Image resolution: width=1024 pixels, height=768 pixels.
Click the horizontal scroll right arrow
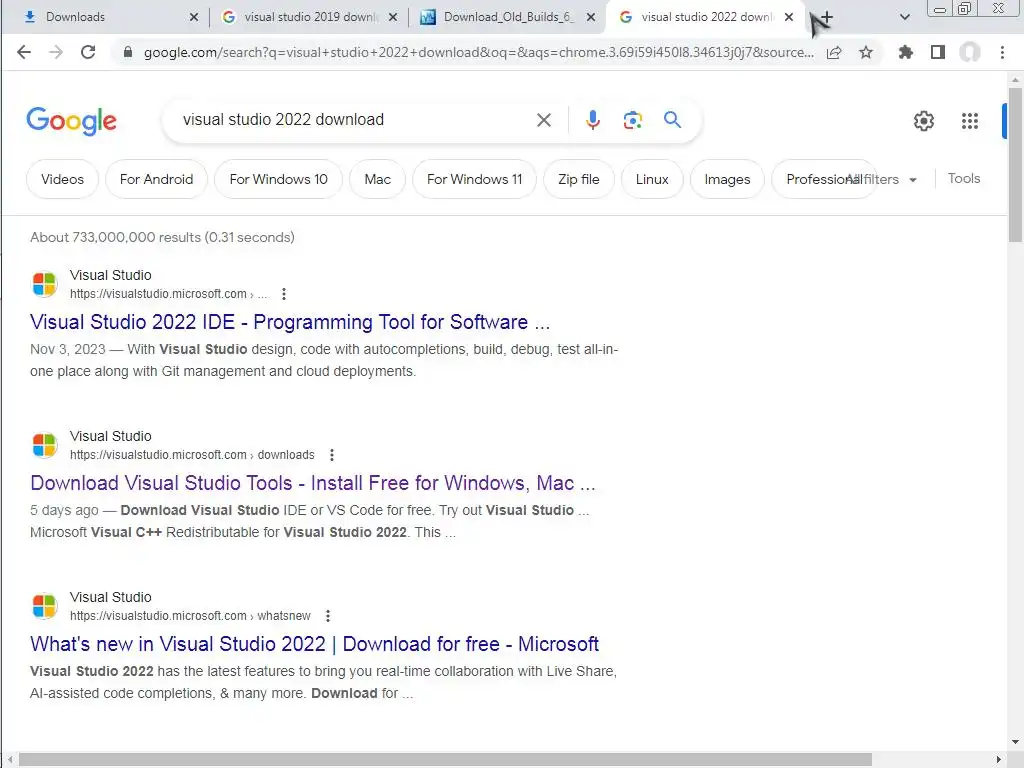pyautogui.click(x=999, y=760)
